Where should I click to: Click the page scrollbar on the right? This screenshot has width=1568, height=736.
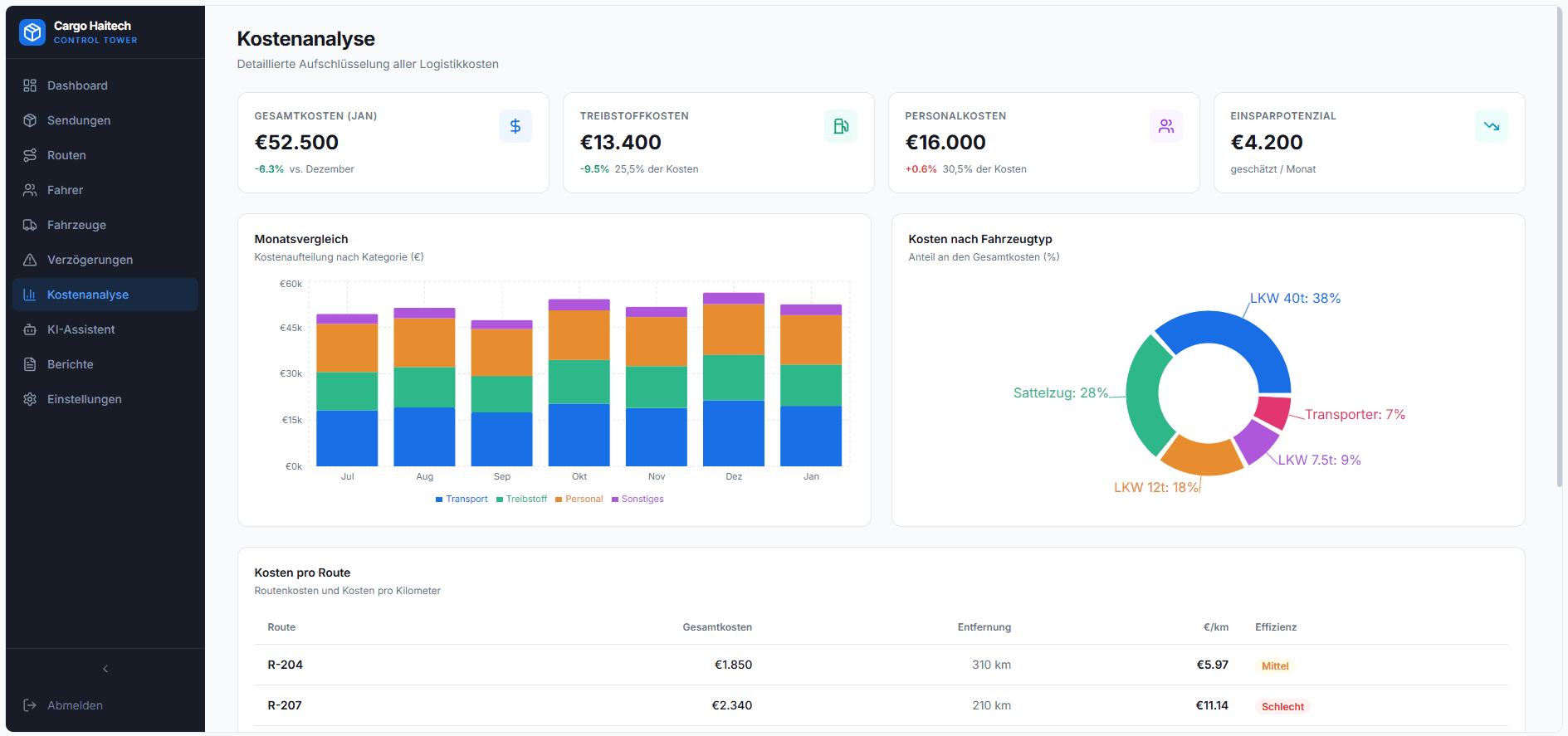pyautogui.click(x=1560, y=249)
